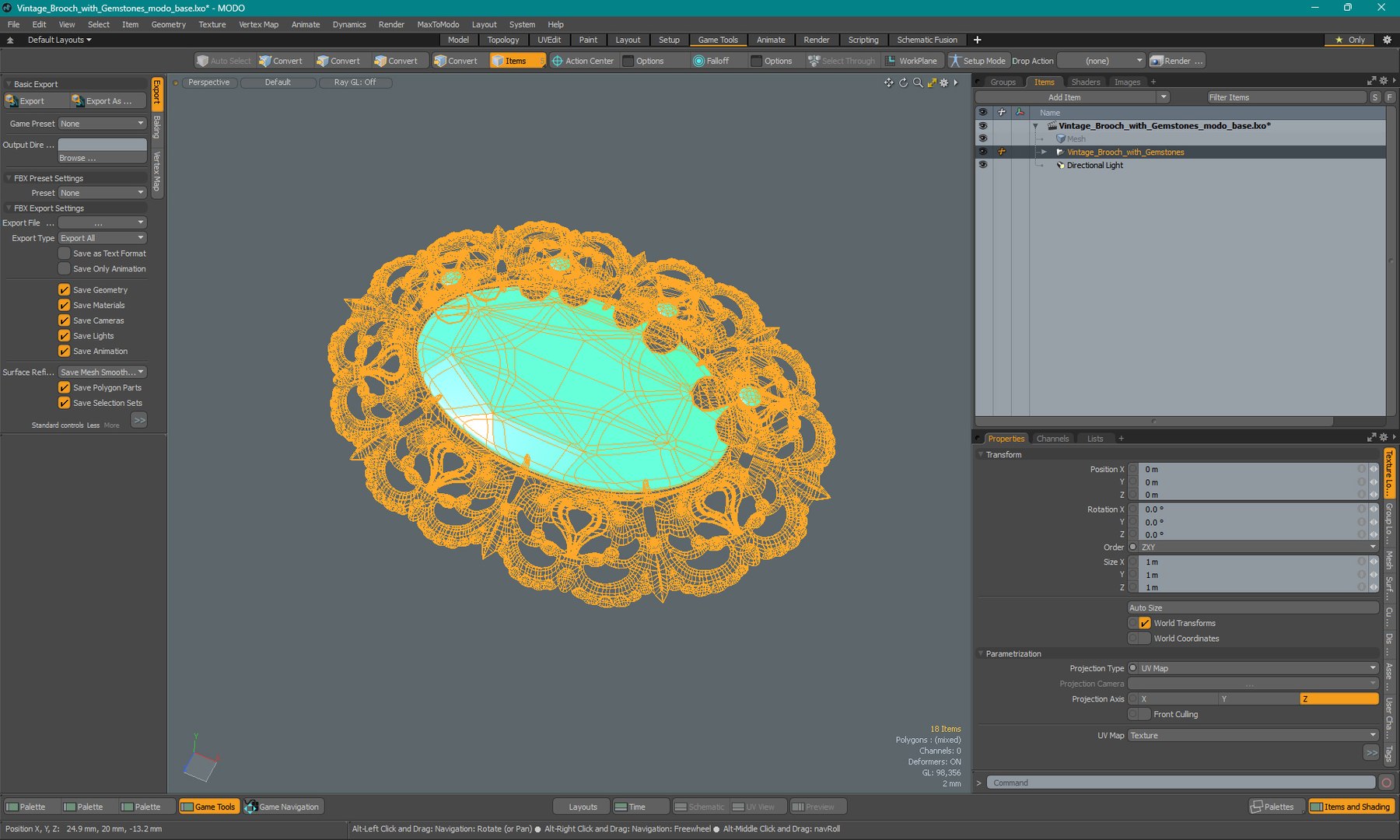Click the Game Navigation button
The image size is (1400, 840).
point(282,807)
